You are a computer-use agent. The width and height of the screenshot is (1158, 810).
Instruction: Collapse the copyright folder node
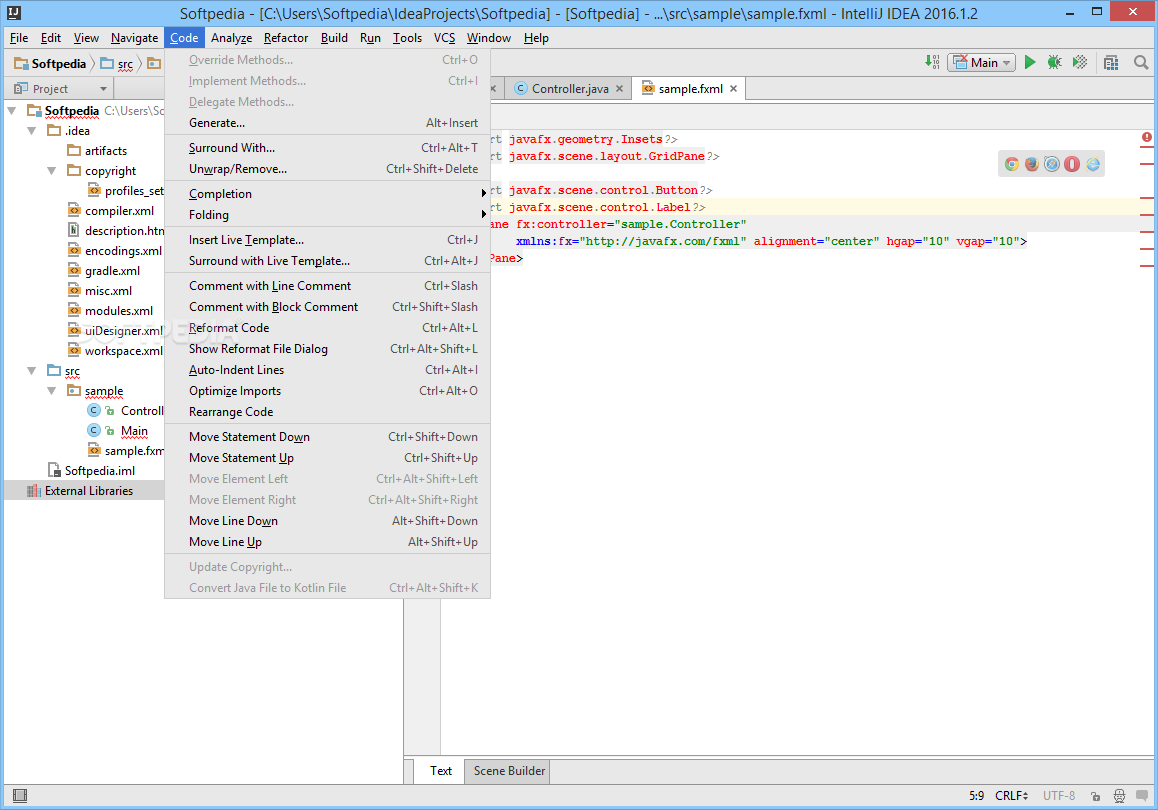(x=52, y=171)
